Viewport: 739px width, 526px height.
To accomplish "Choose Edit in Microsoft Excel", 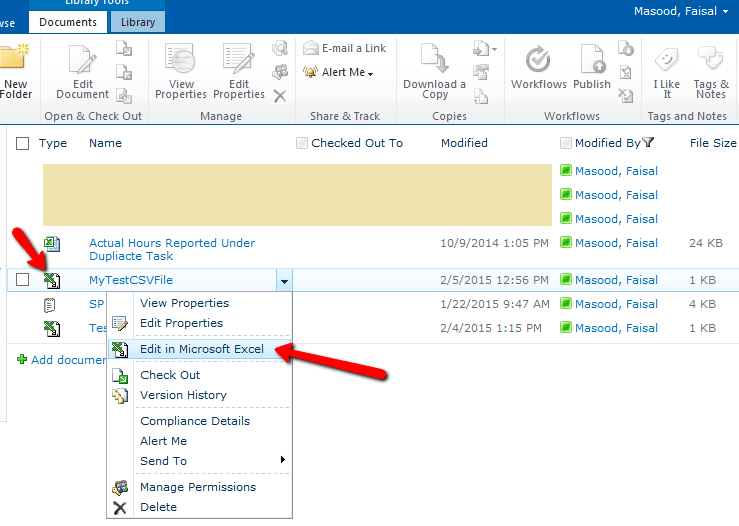I will [x=202, y=349].
